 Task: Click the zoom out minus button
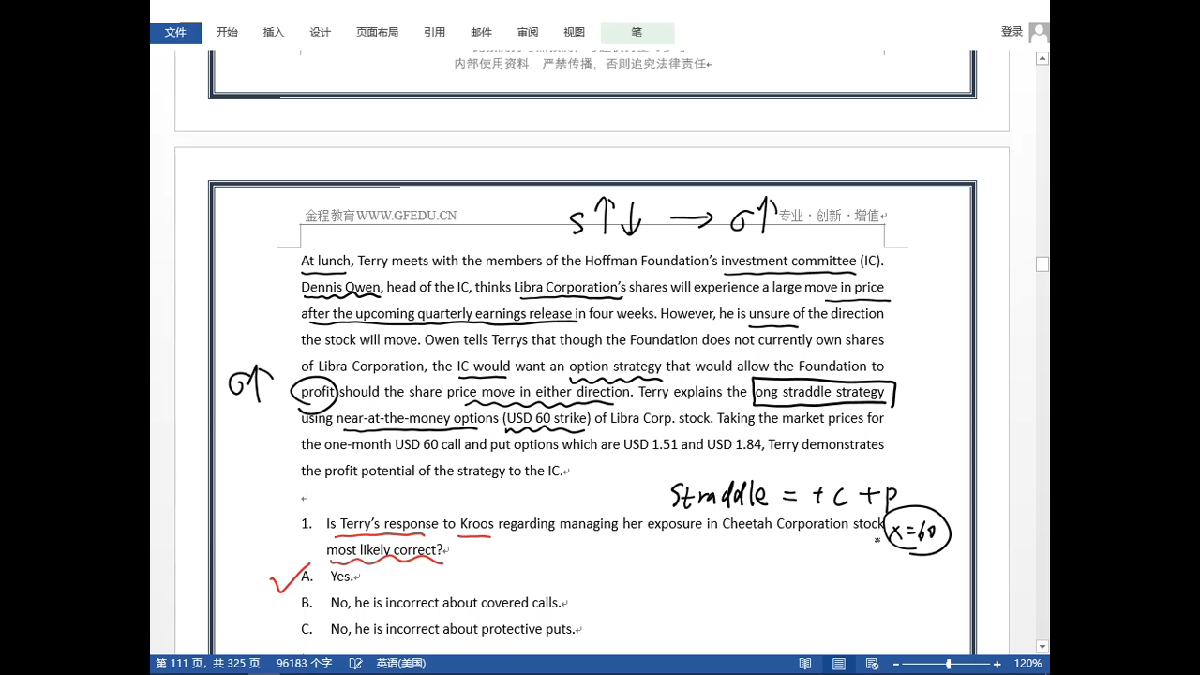896,664
